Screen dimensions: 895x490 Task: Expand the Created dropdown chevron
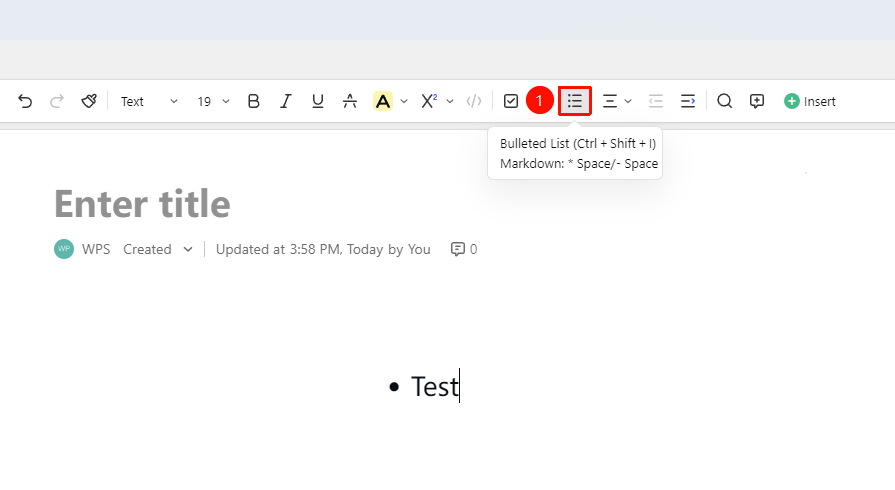point(188,250)
